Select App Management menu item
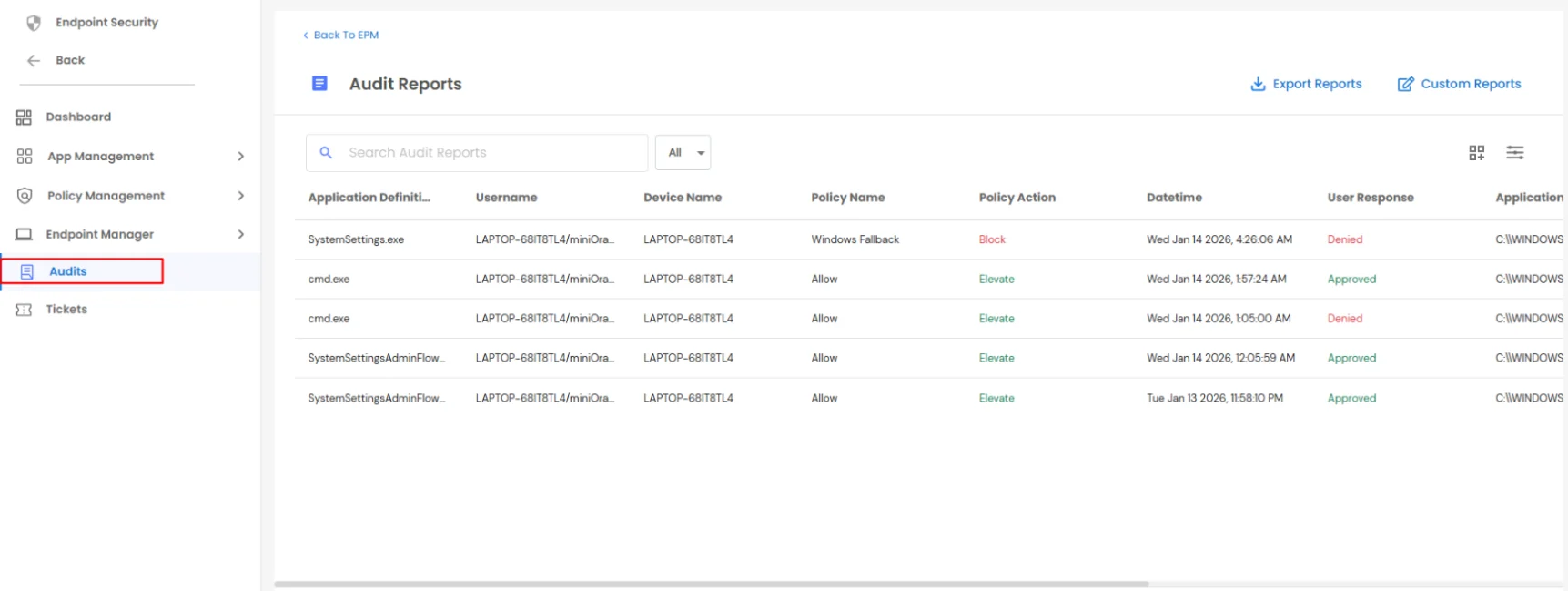Viewport: 1568px width, 591px height. pos(100,157)
